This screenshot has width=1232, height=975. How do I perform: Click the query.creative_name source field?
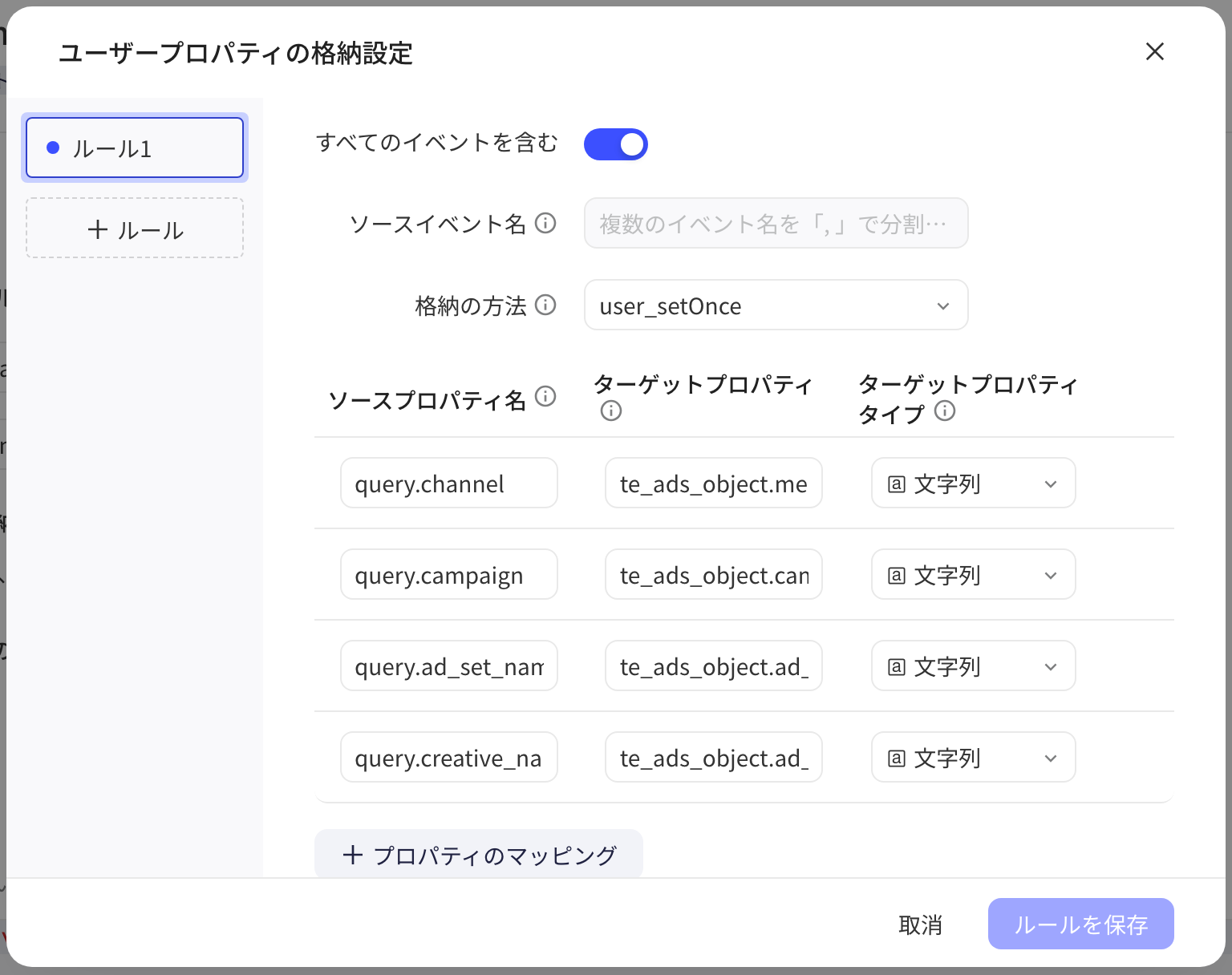[449, 757]
